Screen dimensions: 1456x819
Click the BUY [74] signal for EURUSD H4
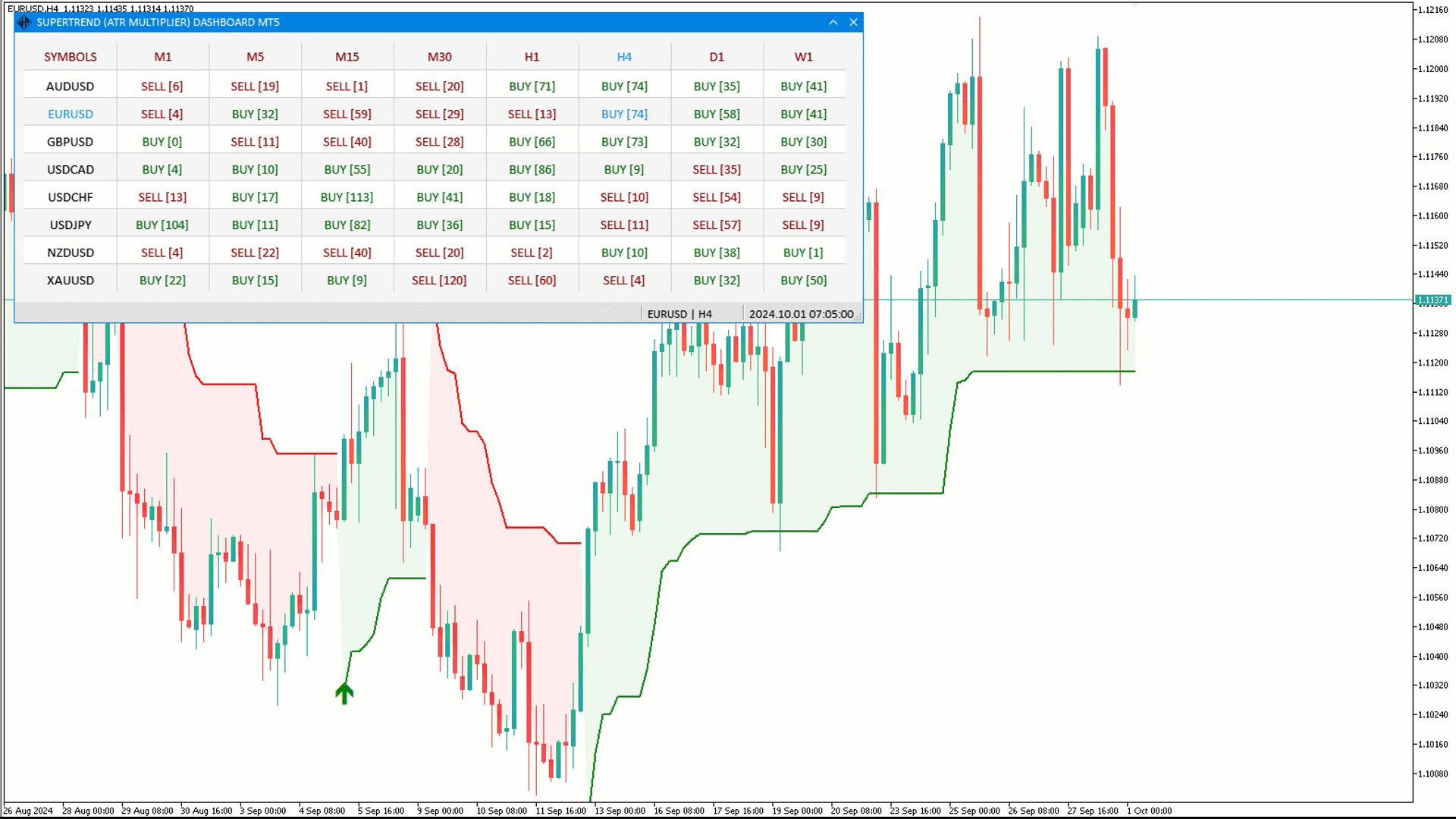pyautogui.click(x=624, y=114)
